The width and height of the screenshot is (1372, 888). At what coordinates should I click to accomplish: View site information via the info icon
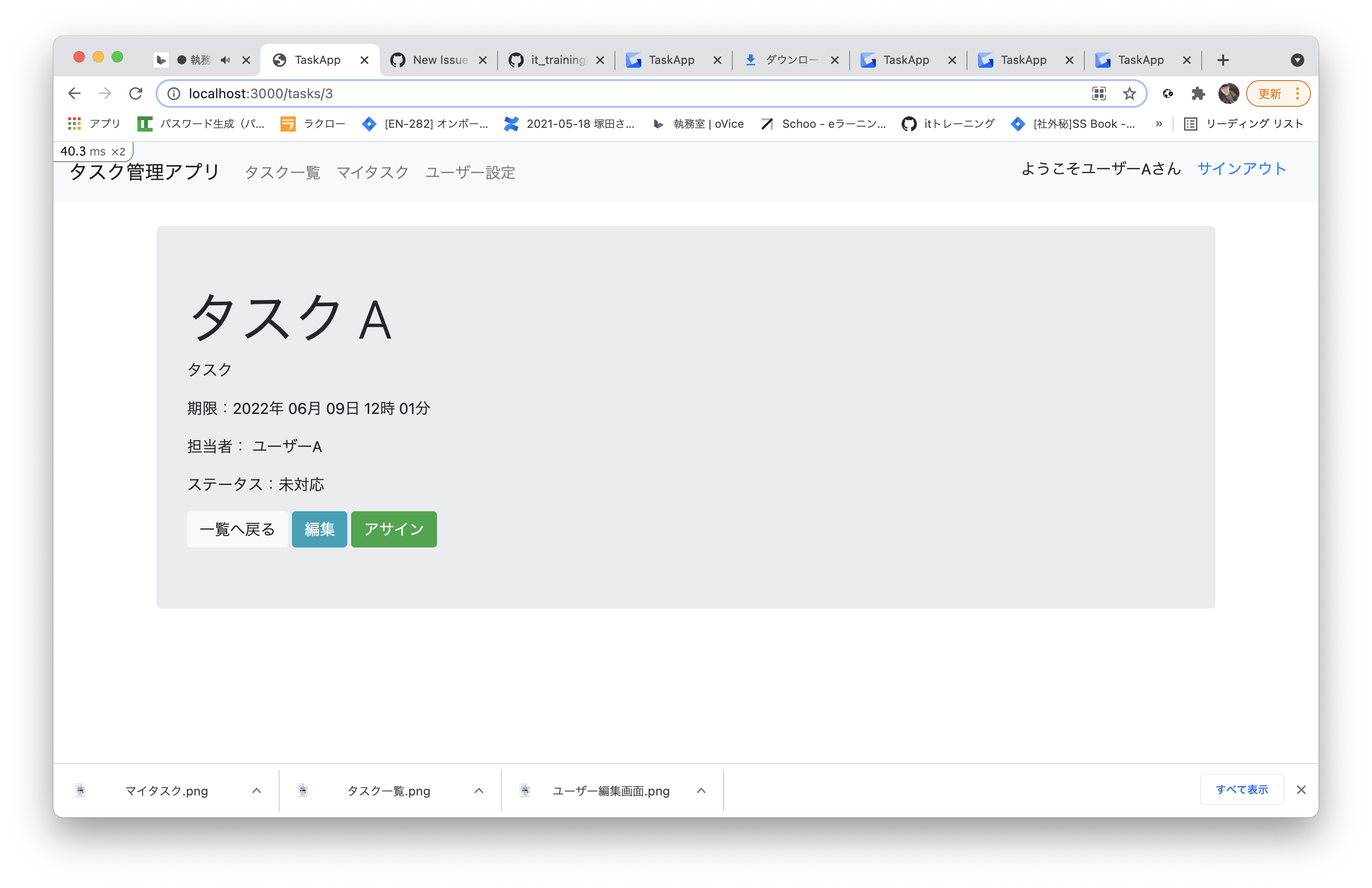click(174, 93)
